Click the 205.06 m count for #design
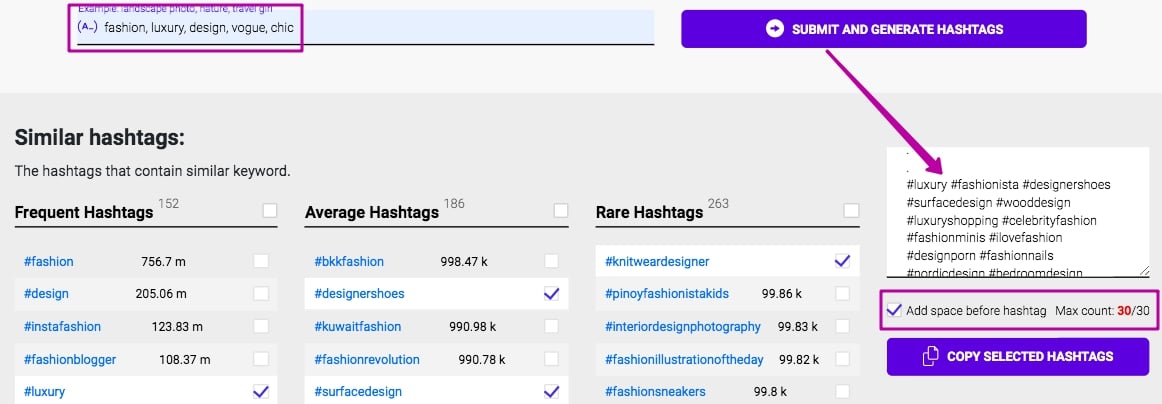1162x404 pixels. pyautogui.click(x=160, y=294)
